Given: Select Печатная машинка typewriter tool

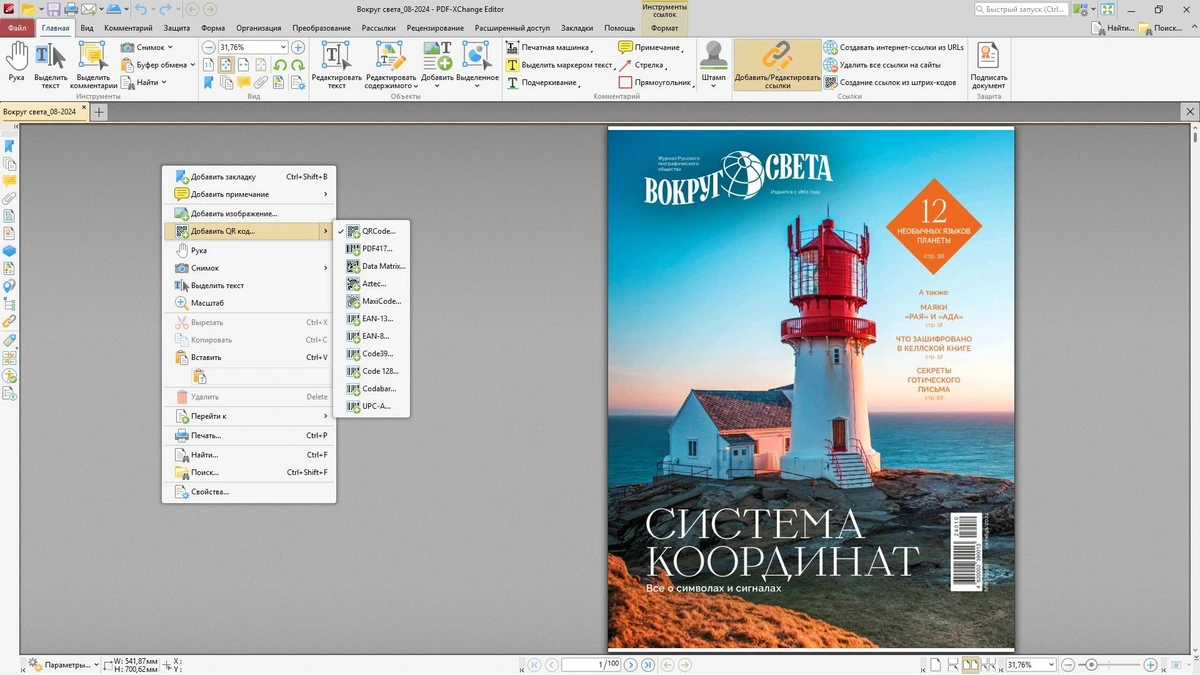Looking at the screenshot, I should (548, 47).
